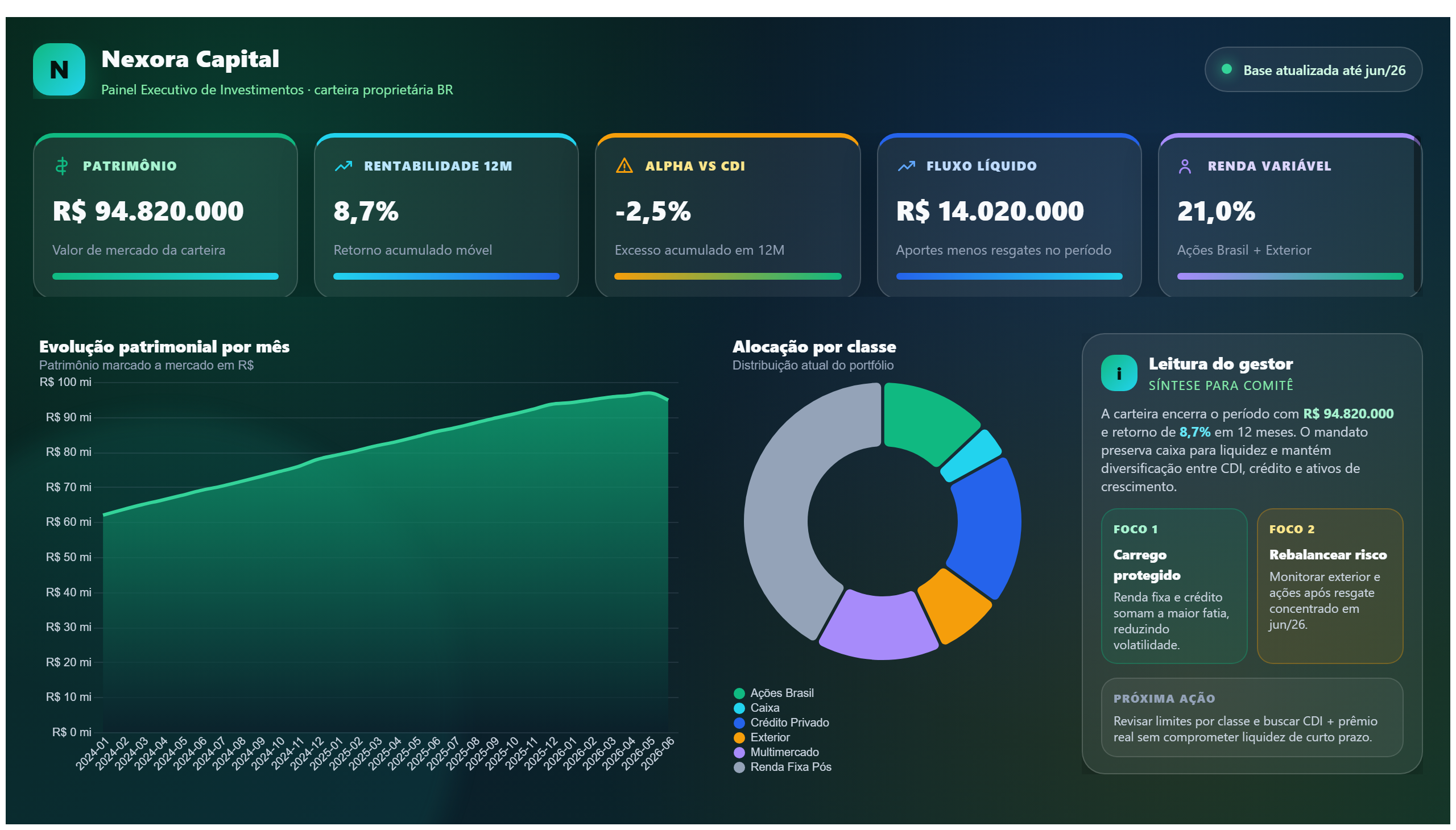Viewport: 1456px width, 830px height.
Task: Click the progress bar under Patrimônio card
Action: point(166,276)
